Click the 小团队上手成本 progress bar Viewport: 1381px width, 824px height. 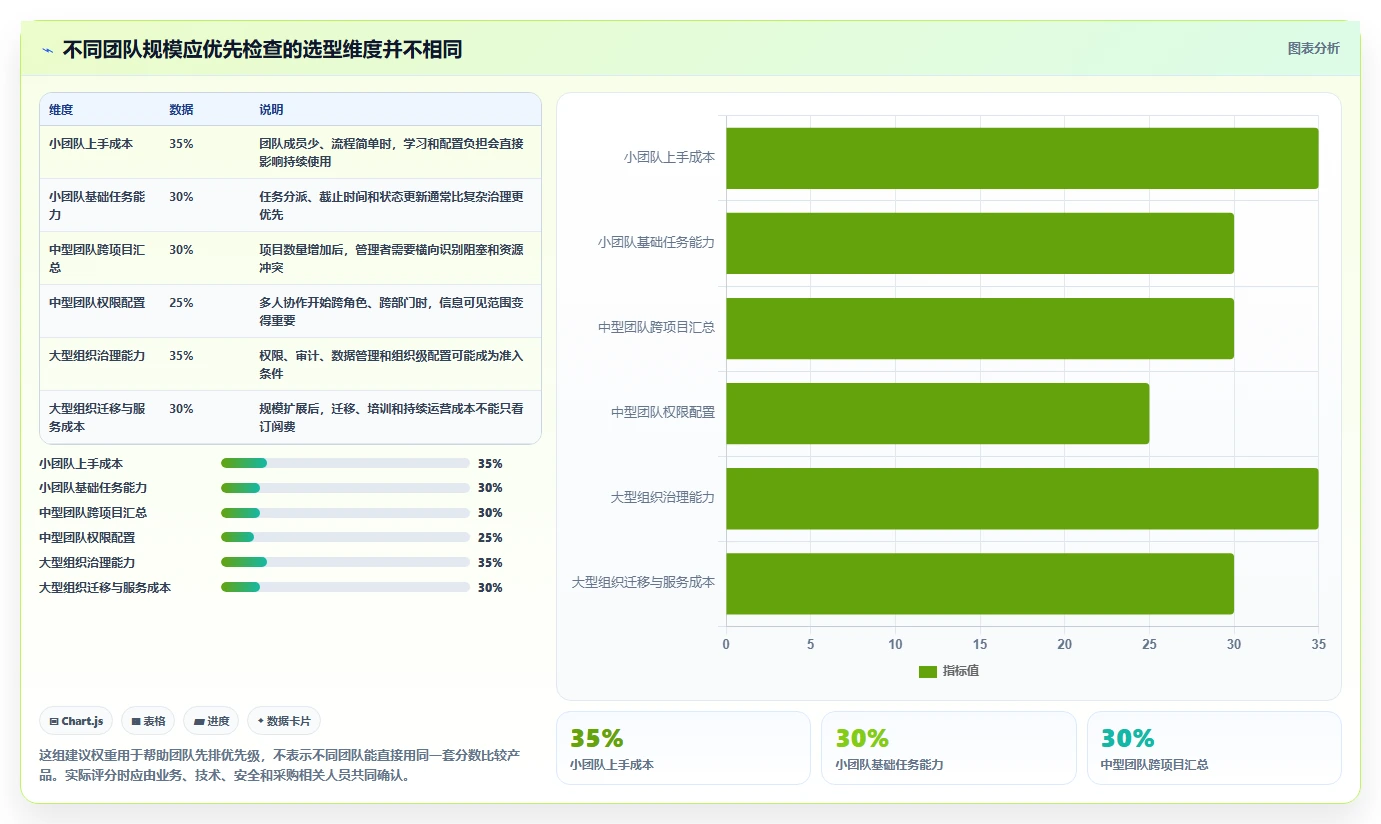point(345,463)
